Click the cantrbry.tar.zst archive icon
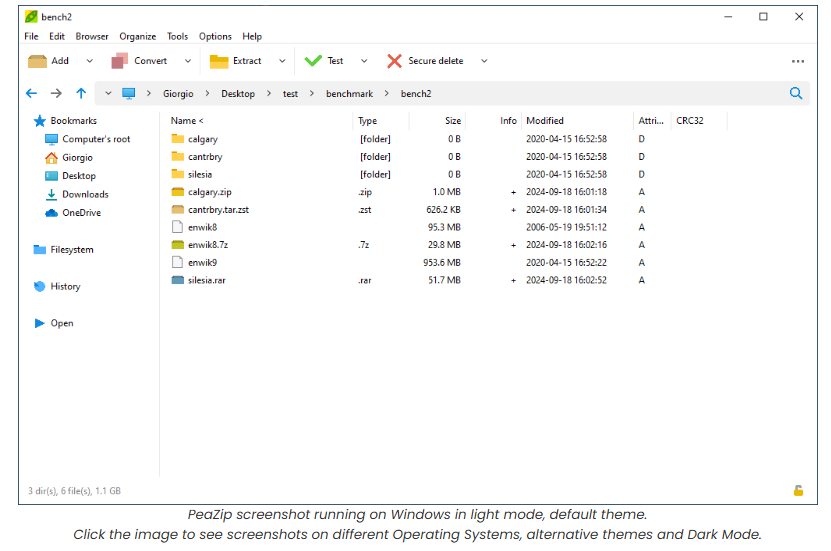The width and height of the screenshot is (831, 551). click(178, 210)
